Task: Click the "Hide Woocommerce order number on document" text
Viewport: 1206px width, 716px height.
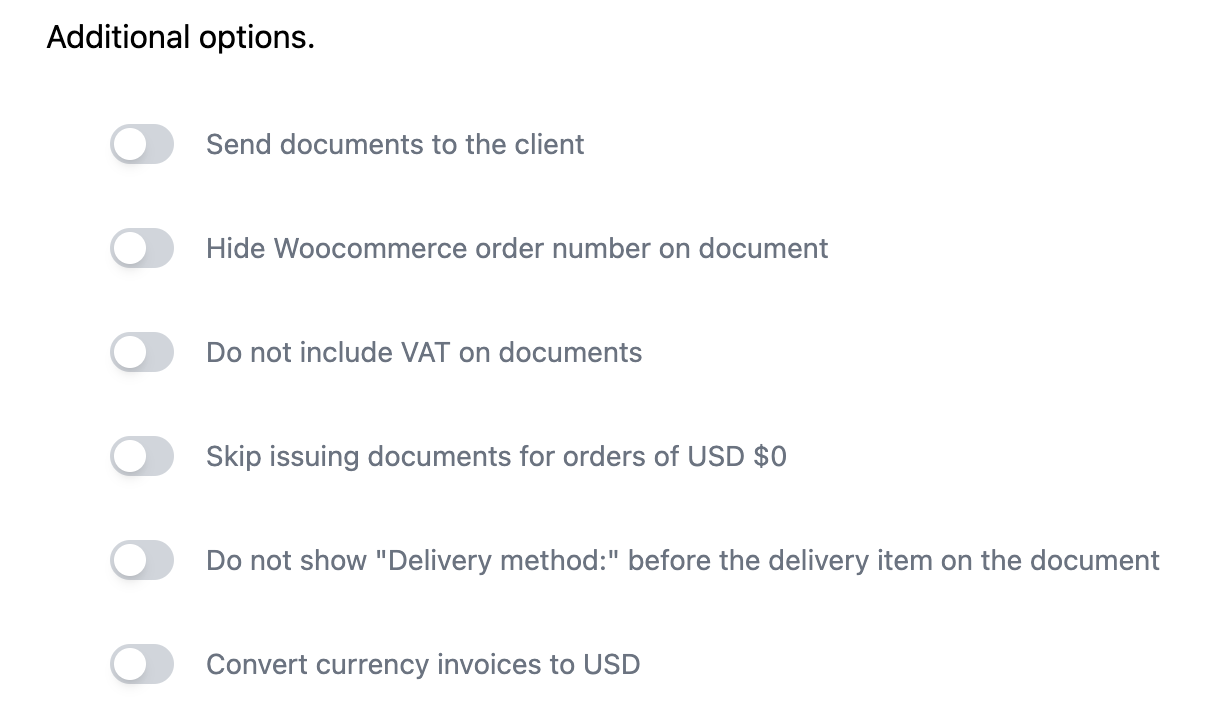Action: [517, 248]
